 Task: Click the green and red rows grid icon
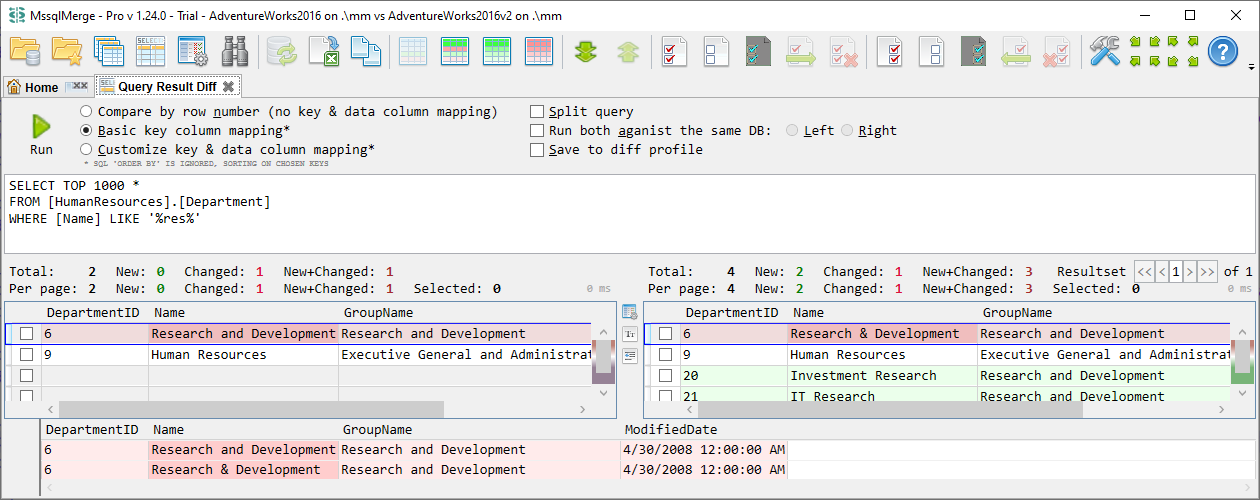(455, 51)
